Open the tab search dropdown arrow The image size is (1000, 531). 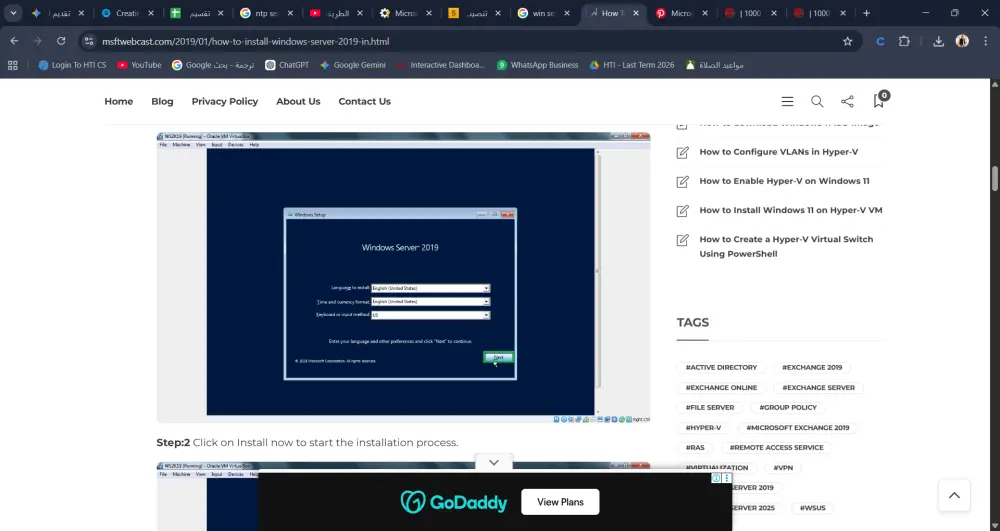[x=13, y=13]
